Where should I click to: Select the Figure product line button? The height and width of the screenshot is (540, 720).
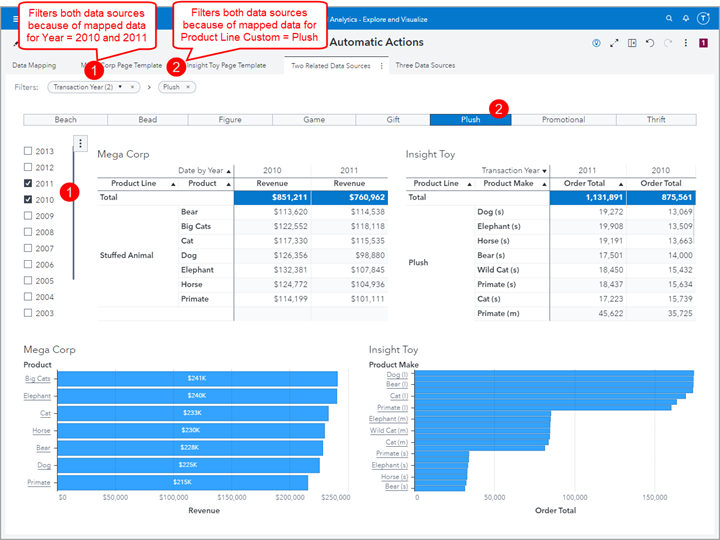(x=230, y=120)
